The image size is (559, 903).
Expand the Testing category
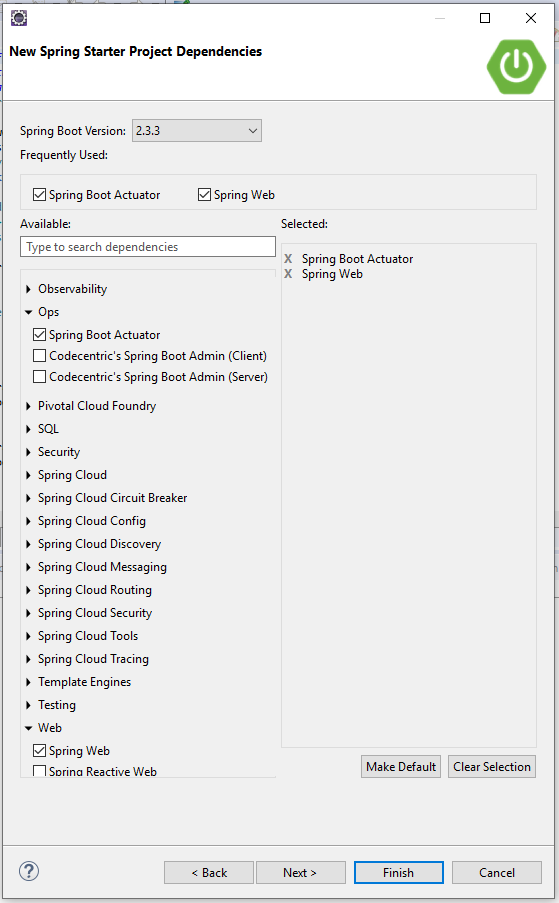28,705
